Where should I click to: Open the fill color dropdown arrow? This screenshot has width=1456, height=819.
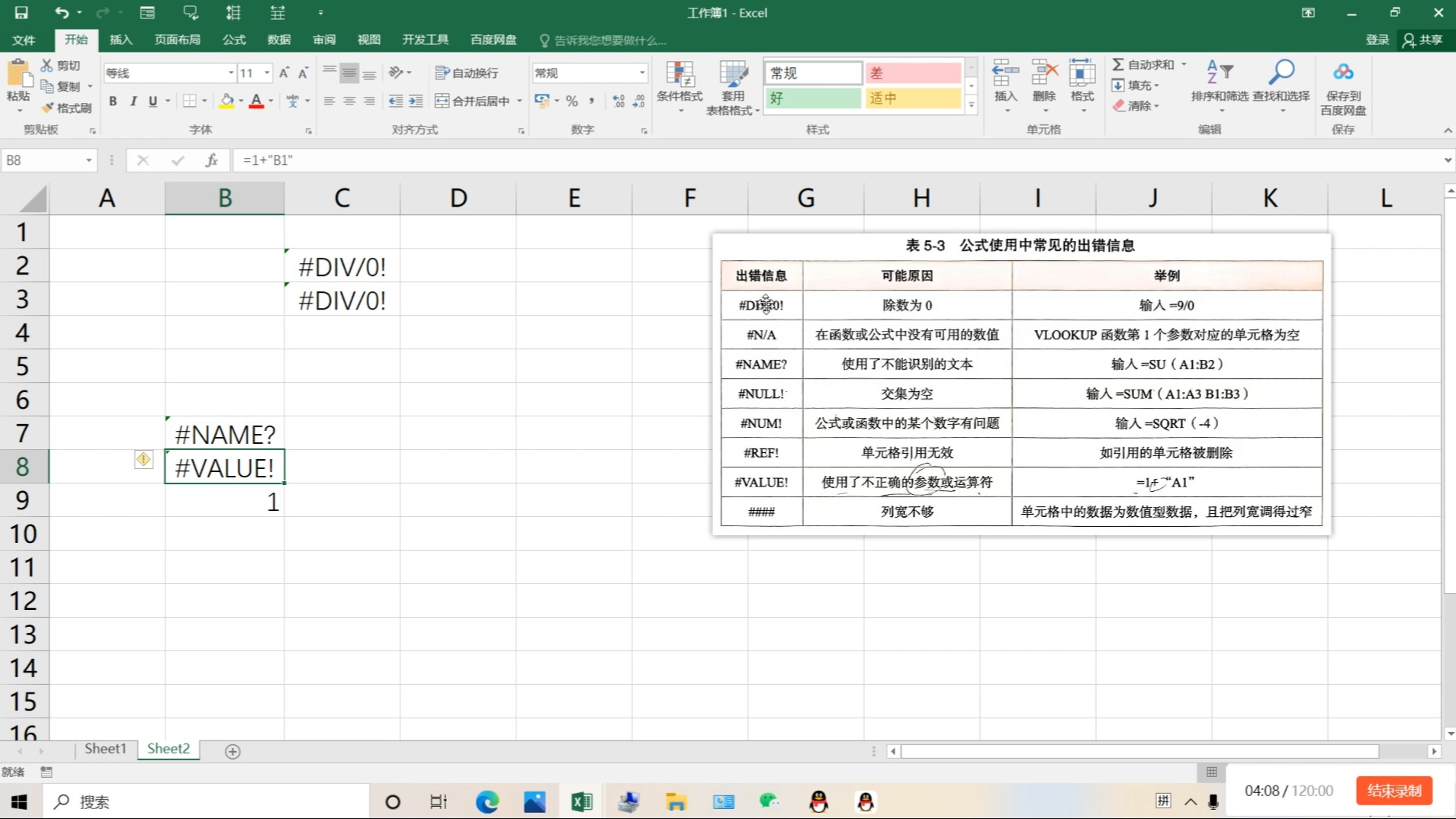(241, 101)
